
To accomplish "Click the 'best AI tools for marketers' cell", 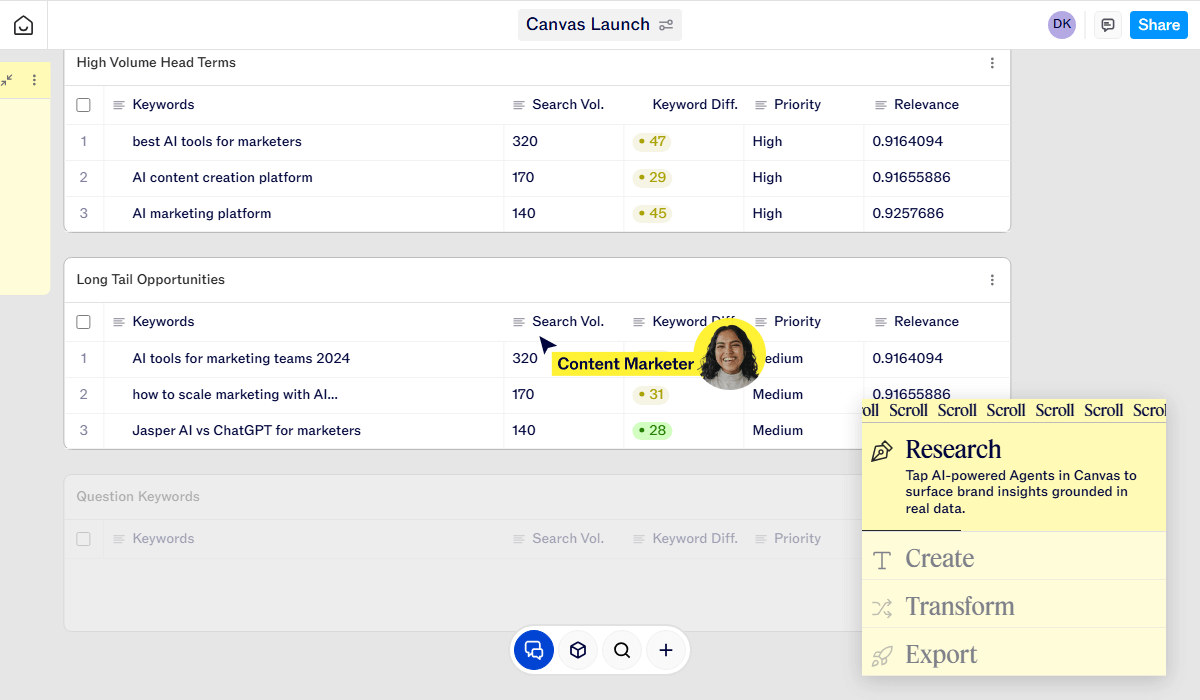I will (217, 142).
